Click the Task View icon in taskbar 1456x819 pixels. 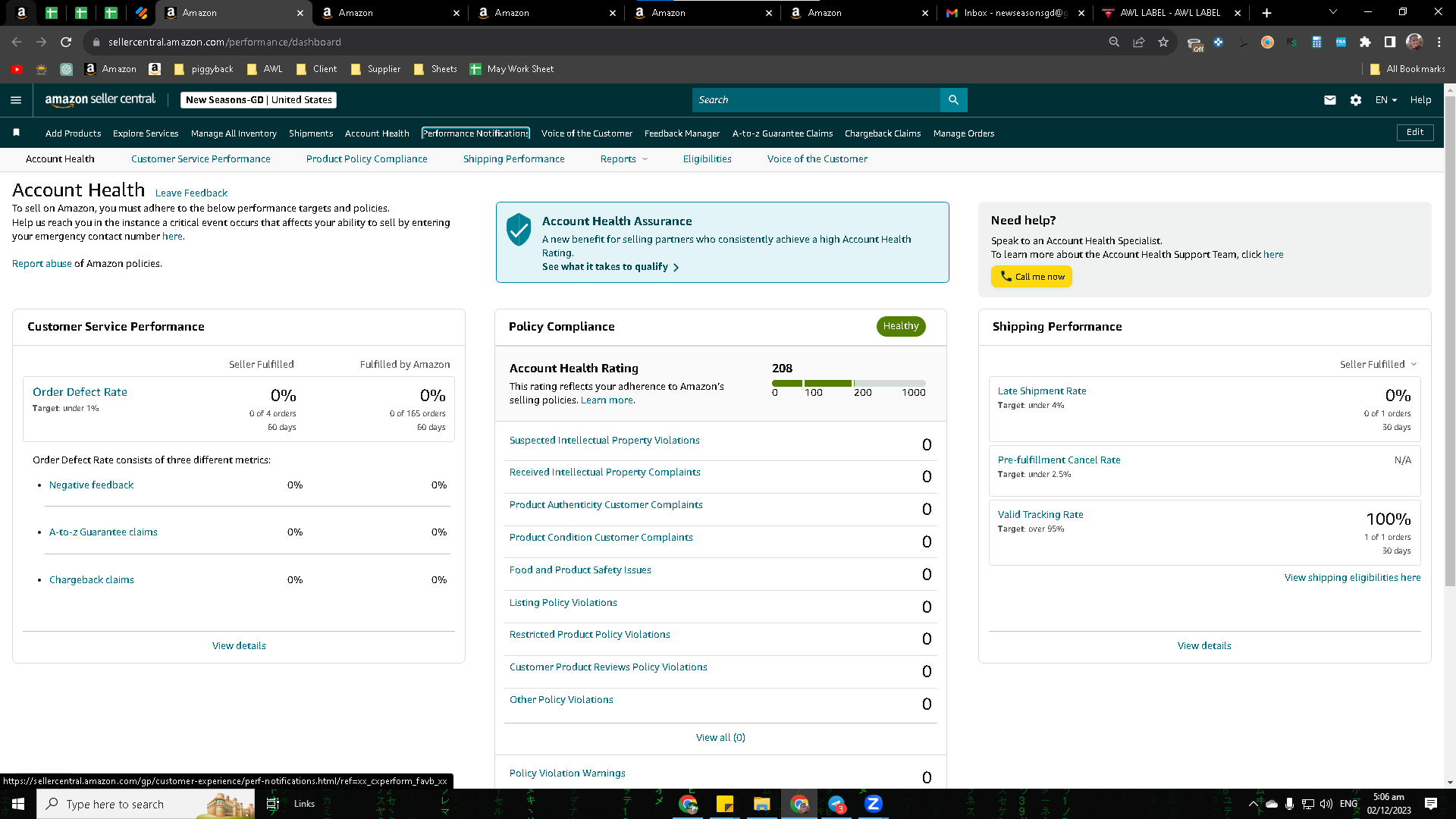pos(273,804)
